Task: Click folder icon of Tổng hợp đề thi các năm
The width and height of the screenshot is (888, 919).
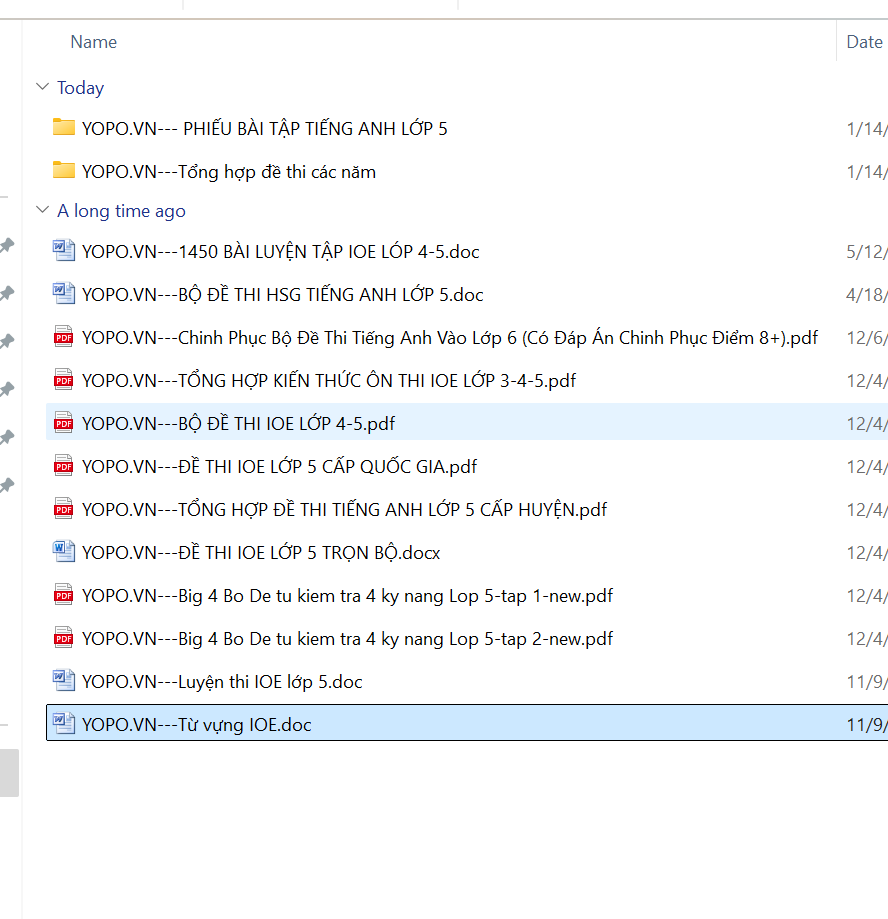Action: [64, 170]
